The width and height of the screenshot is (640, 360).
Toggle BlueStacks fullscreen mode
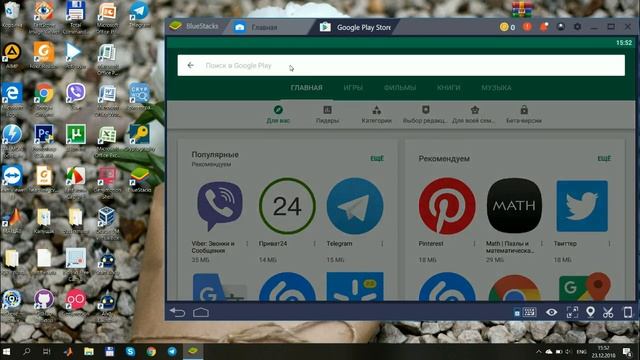pyautogui.click(x=572, y=313)
